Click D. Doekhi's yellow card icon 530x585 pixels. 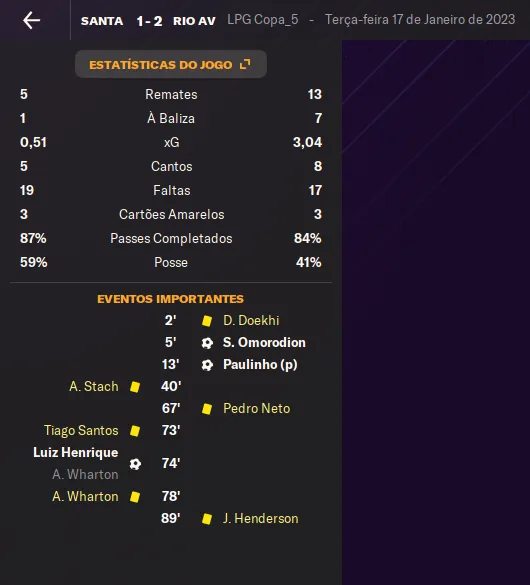pos(207,321)
